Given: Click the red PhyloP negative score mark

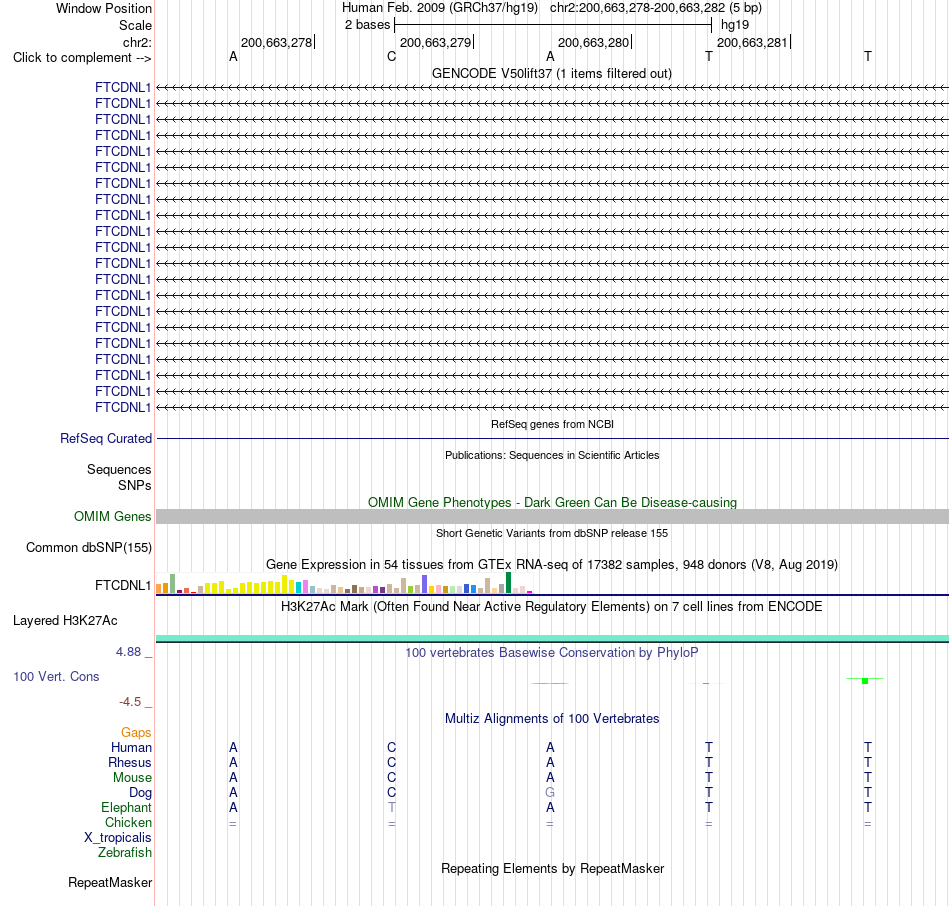Looking at the screenshot, I should (x=550, y=684).
